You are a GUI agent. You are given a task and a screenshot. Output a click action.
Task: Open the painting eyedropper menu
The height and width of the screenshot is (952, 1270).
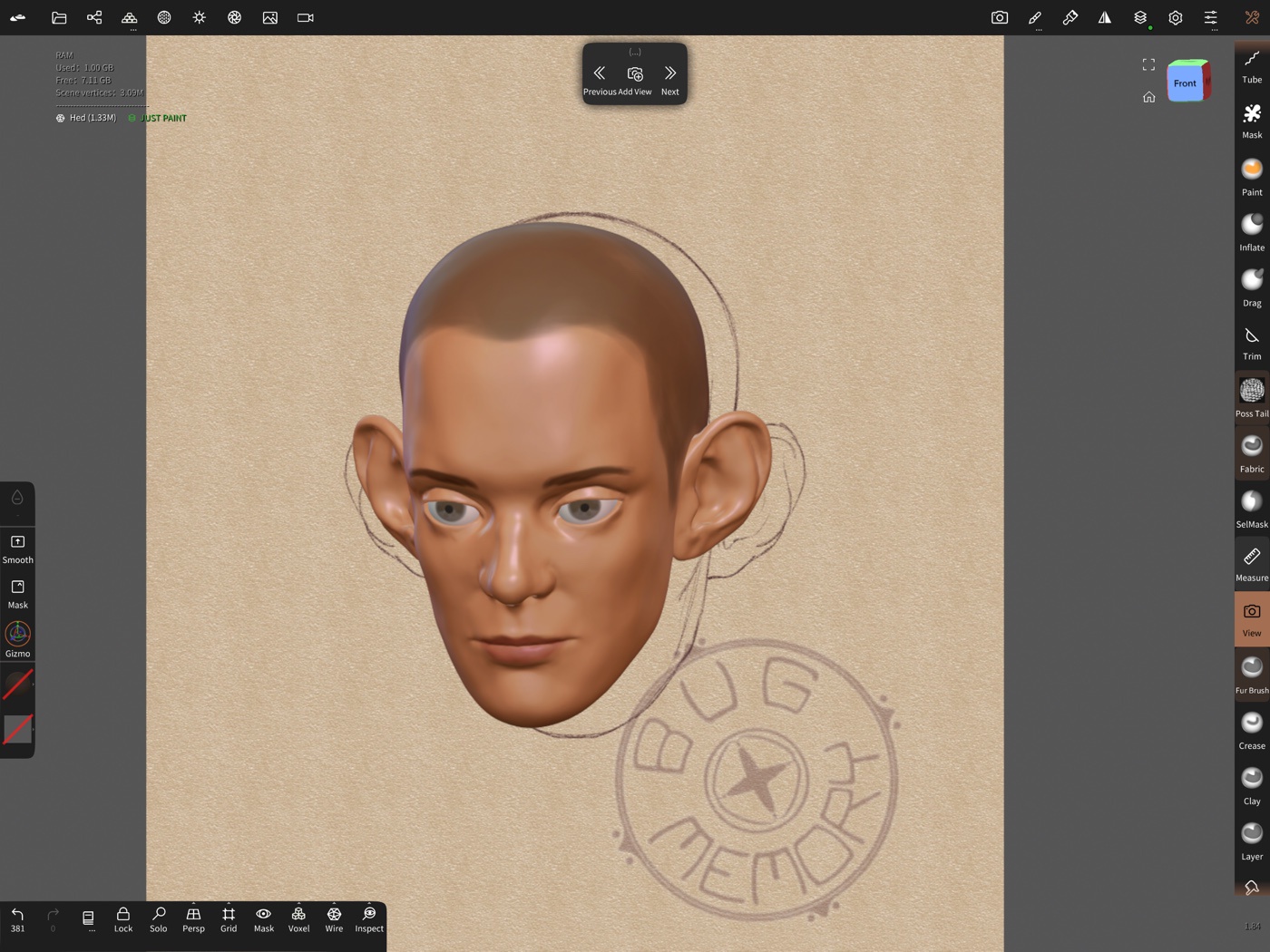(1070, 17)
